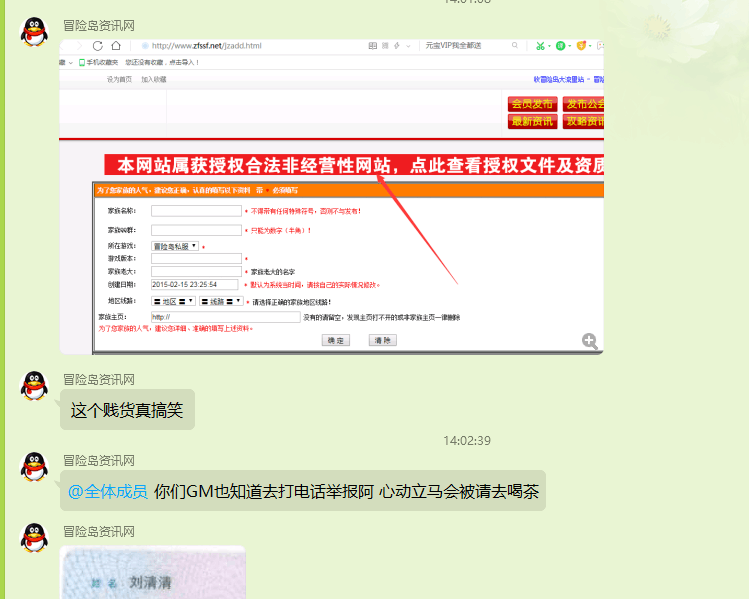
Task: Expand the 线路 line dropdown
Action: 221,301
